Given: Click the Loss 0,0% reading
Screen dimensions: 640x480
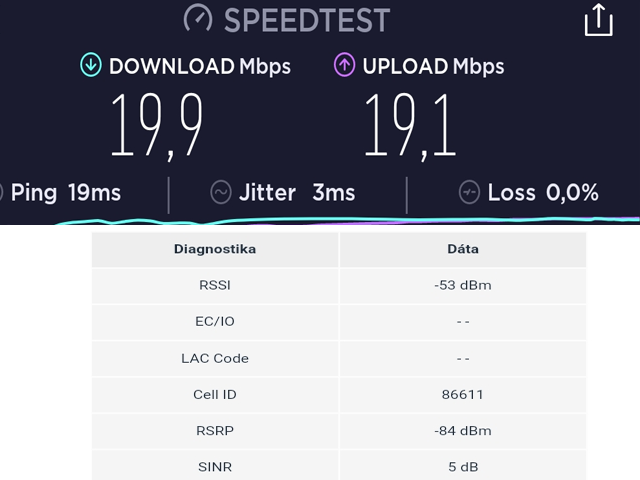Looking at the screenshot, I should (x=543, y=192).
